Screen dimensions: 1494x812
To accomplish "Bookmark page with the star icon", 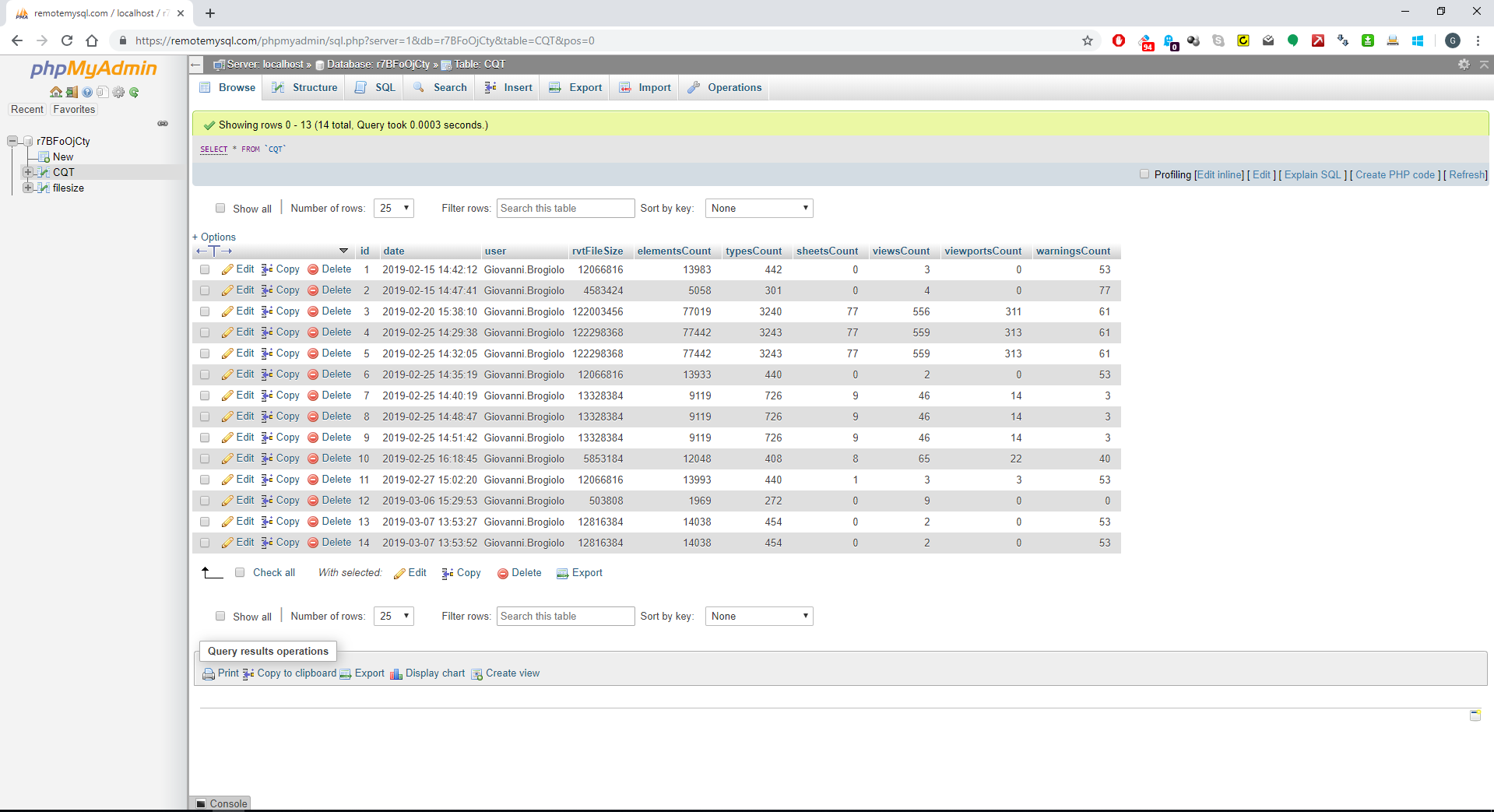I will (1088, 40).
